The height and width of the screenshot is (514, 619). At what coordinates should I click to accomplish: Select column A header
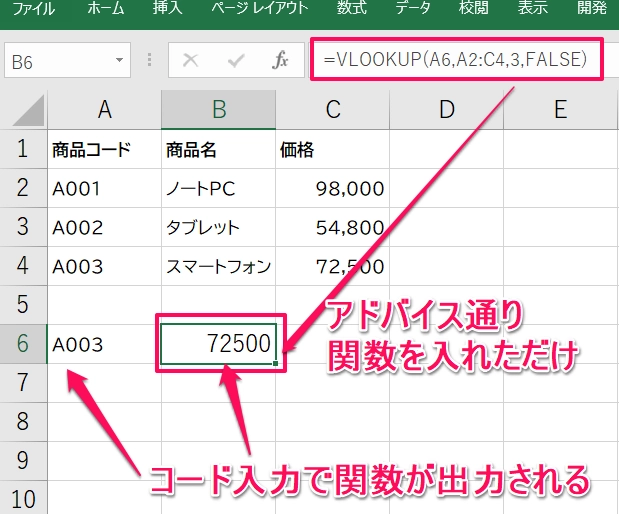[x=104, y=109]
